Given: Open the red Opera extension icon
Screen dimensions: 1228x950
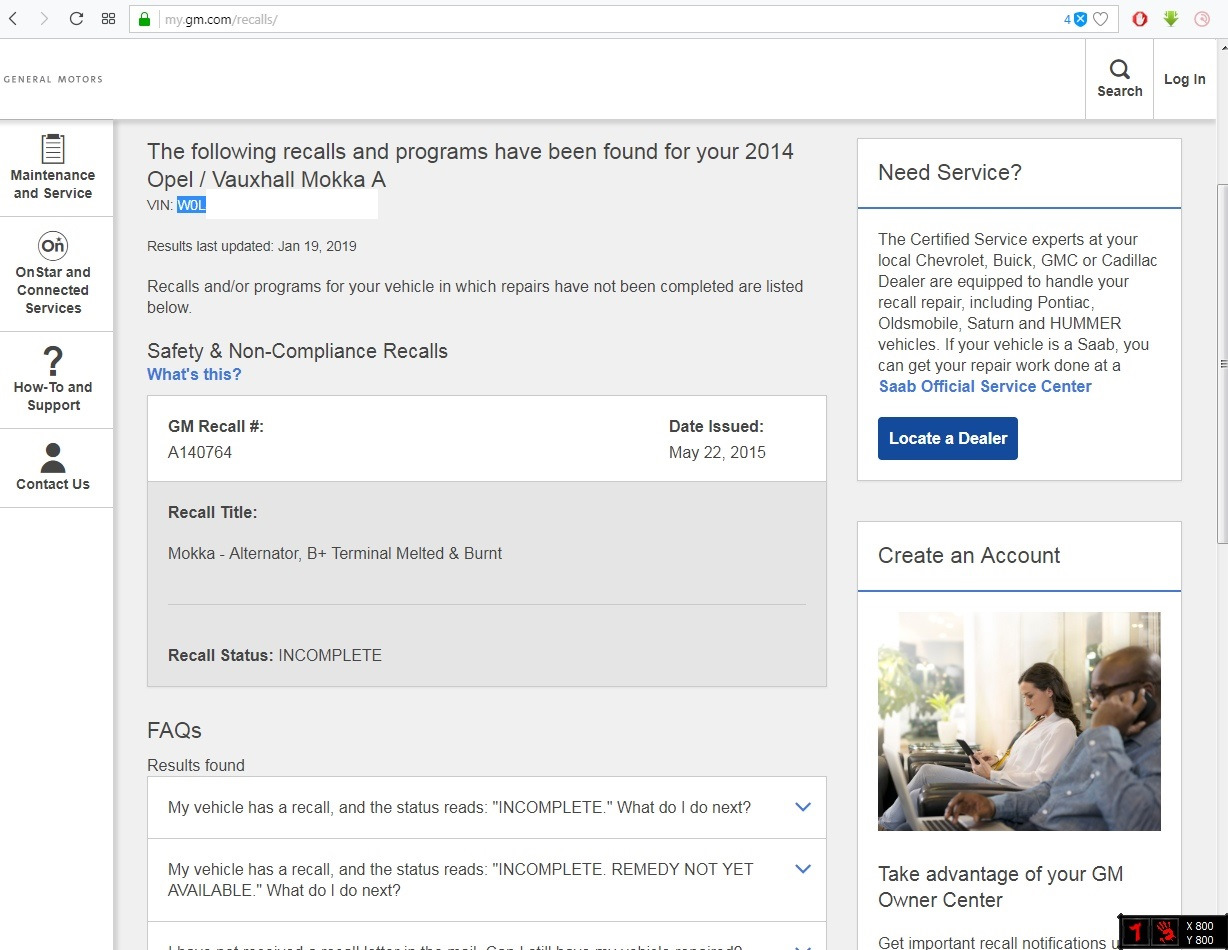Looking at the screenshot, I should pos(1140,19).
